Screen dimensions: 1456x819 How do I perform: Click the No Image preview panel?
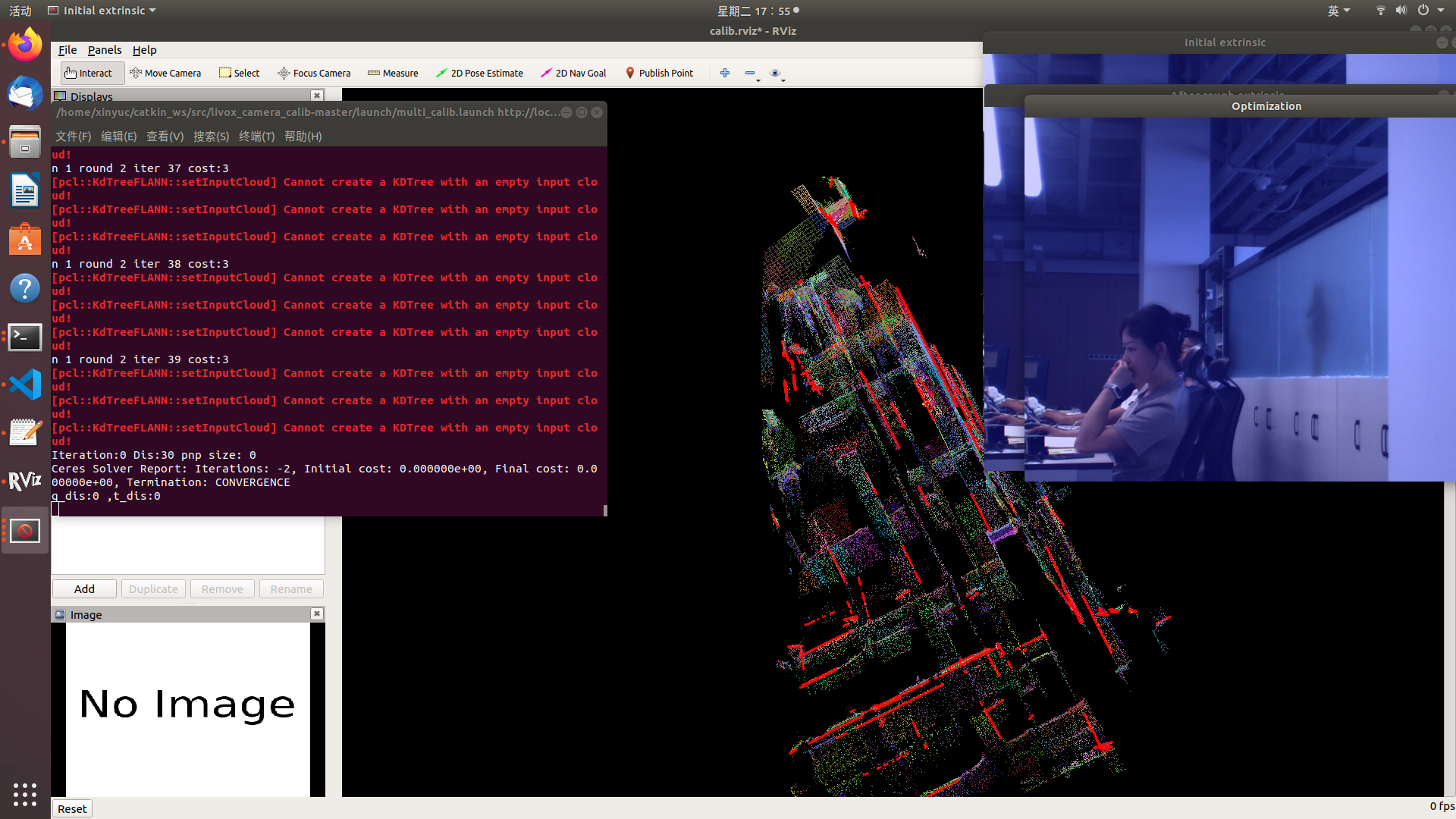(187, 705)
